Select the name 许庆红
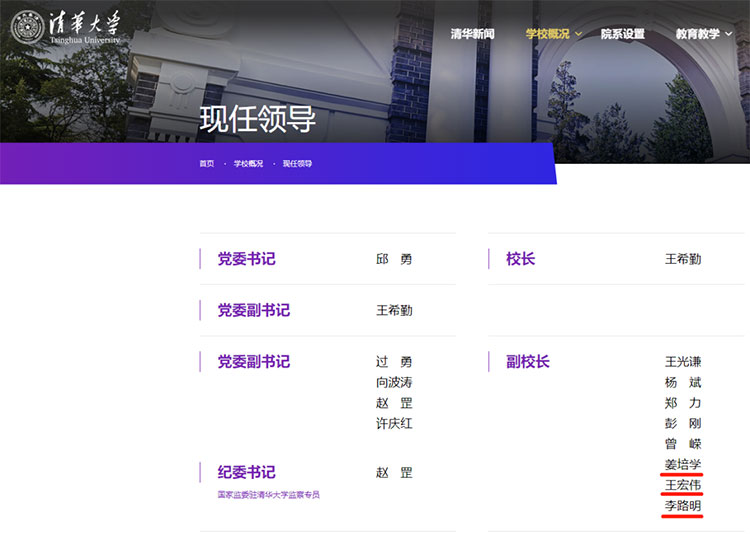This screenshot has height=540, width=750. click(394, 423)
